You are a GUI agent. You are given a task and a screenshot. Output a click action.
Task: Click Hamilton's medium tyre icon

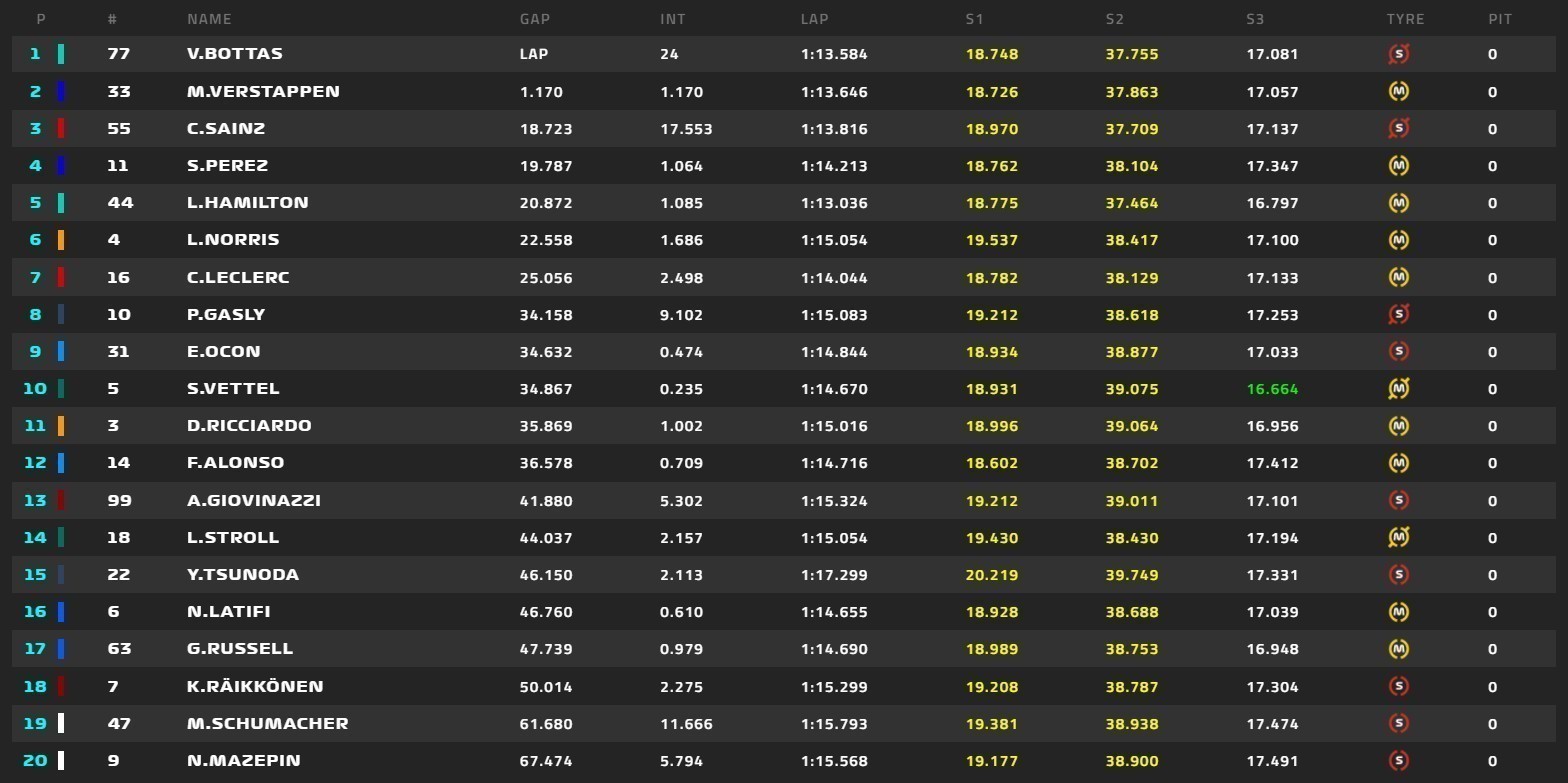[1399, 202]
